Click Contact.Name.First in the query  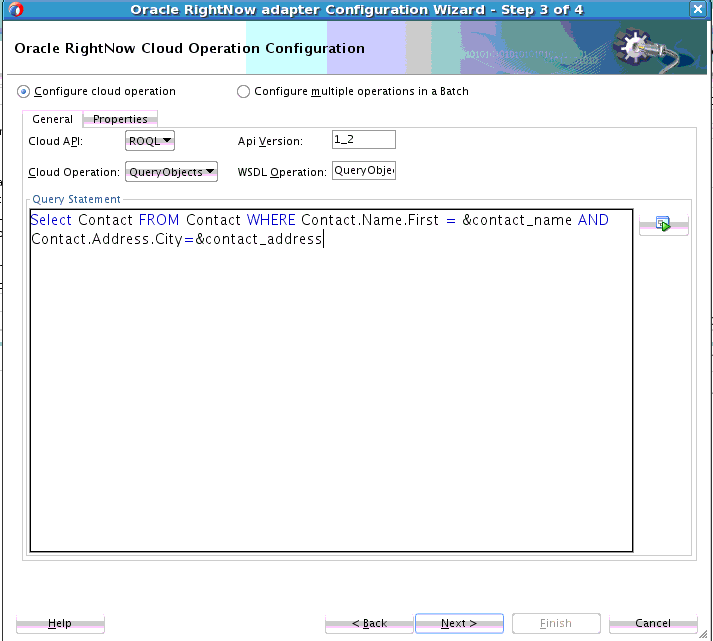(x=370, y=220)
